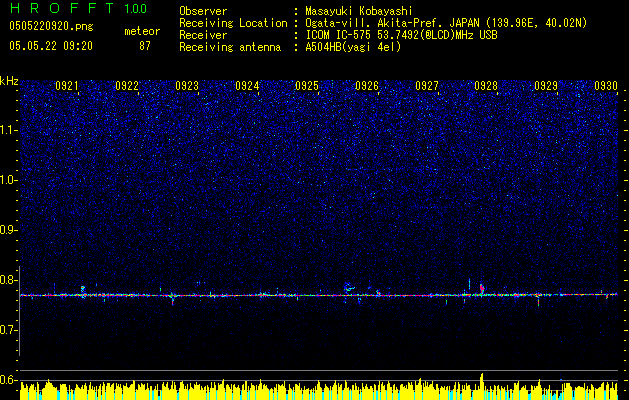This screenshot has height=400, width=629.
Task: Click the 0928 time marker
Action: click(486, 85)
